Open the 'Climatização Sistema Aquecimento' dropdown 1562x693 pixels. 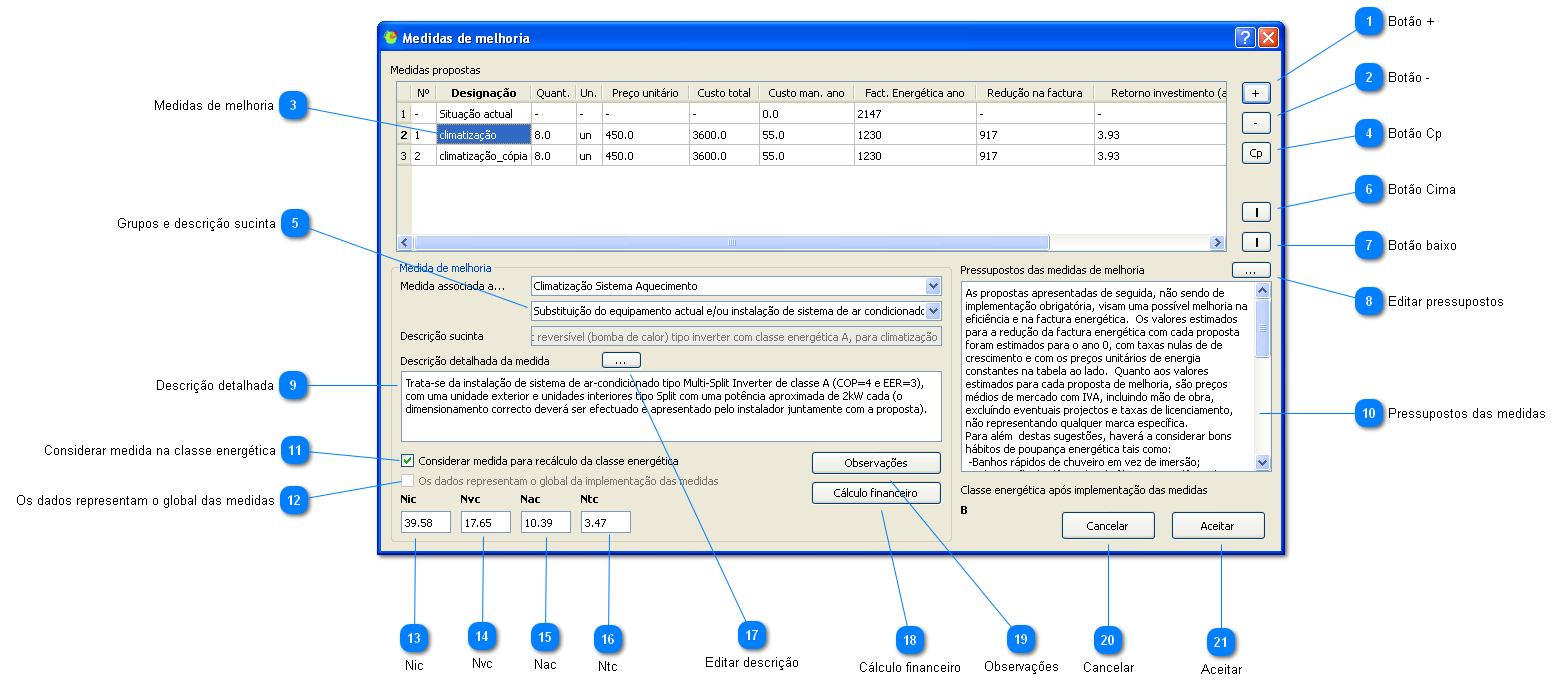(933, 286)
